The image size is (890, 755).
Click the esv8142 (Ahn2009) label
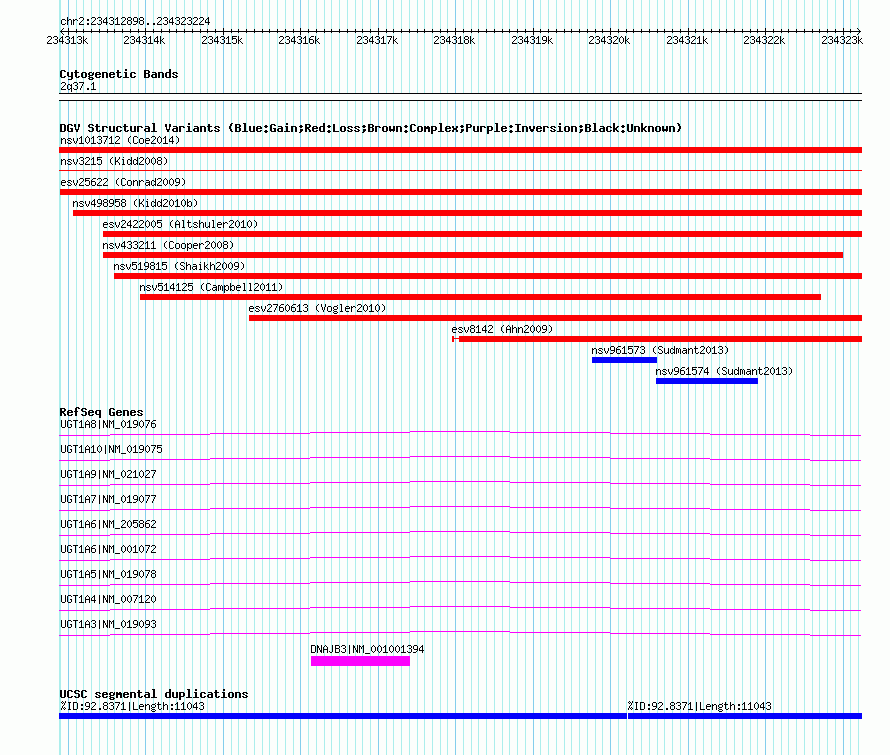click(502, 329)
